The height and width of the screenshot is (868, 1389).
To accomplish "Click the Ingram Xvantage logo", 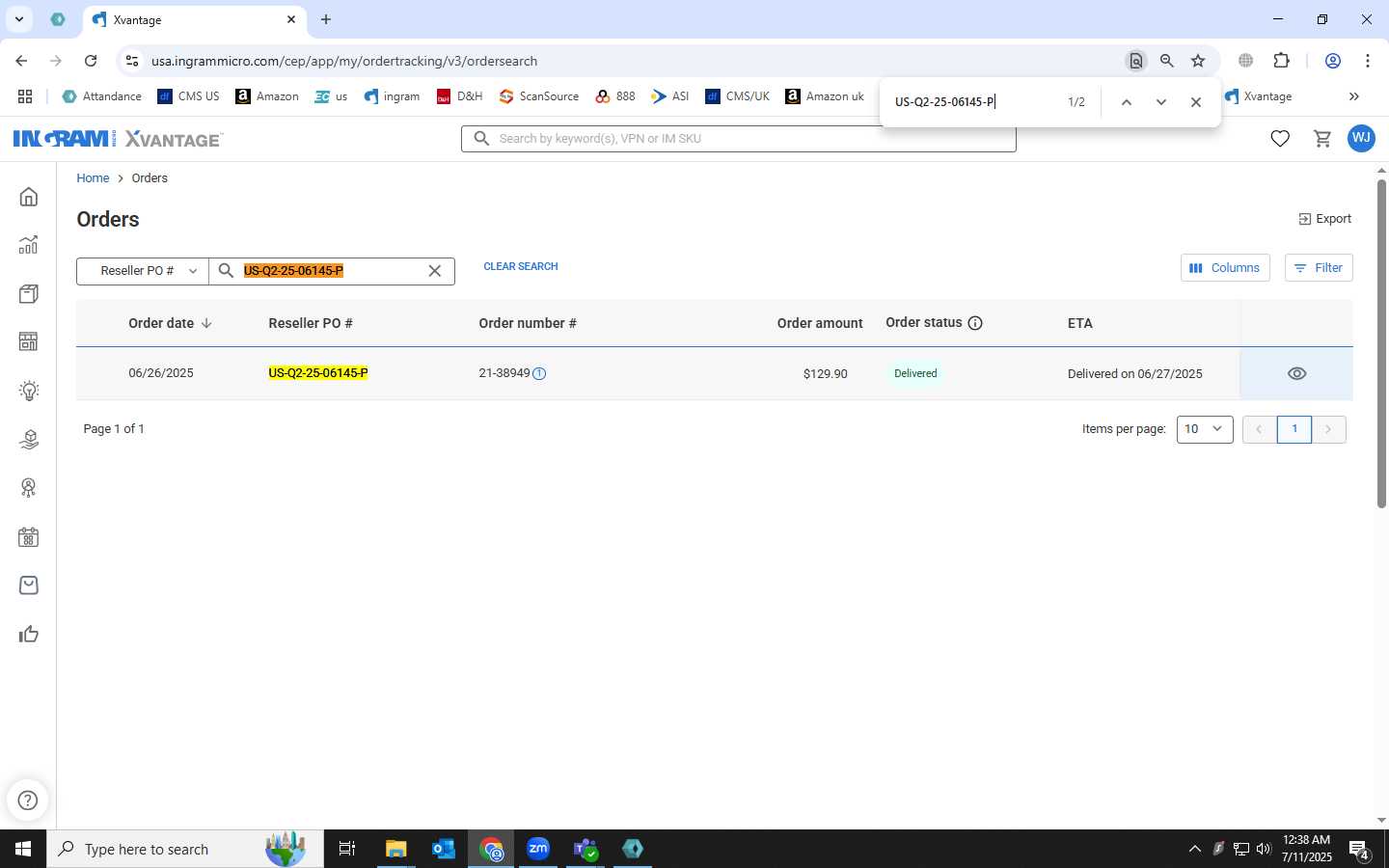I will (x=118, y=139).
